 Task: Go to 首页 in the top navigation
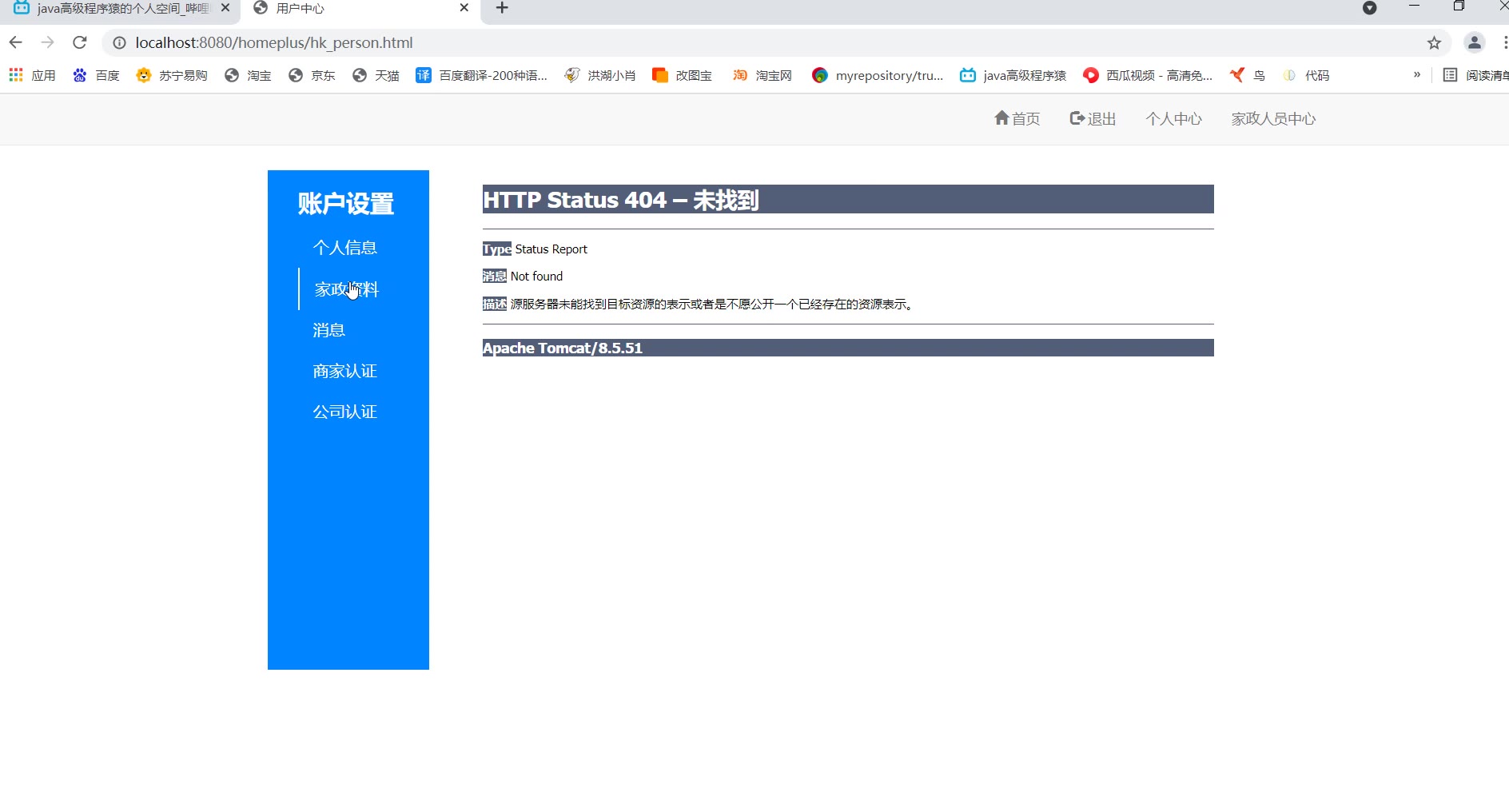coord(1017,118)
